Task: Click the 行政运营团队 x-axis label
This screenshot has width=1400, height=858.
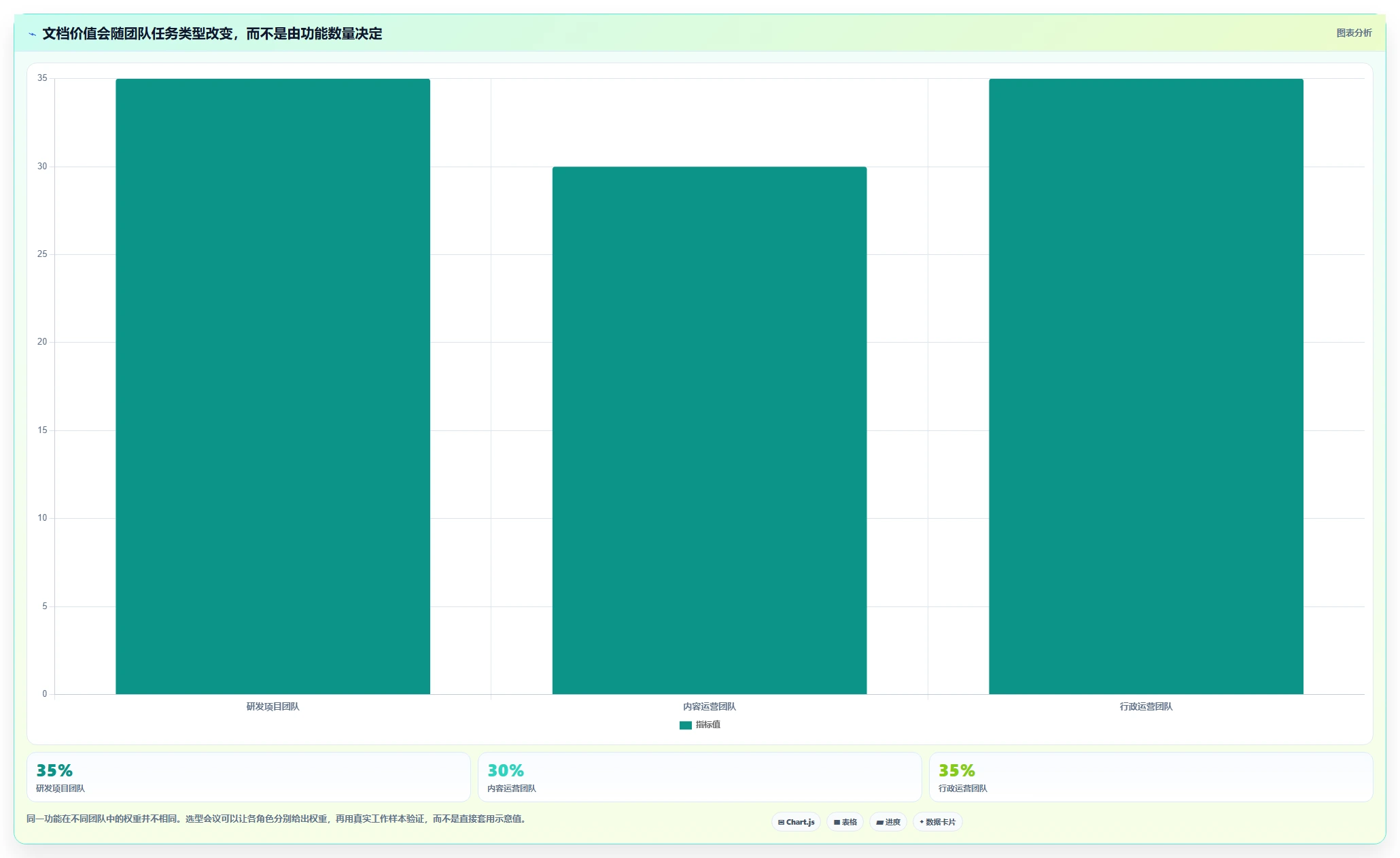Action: pos(1146,706)
